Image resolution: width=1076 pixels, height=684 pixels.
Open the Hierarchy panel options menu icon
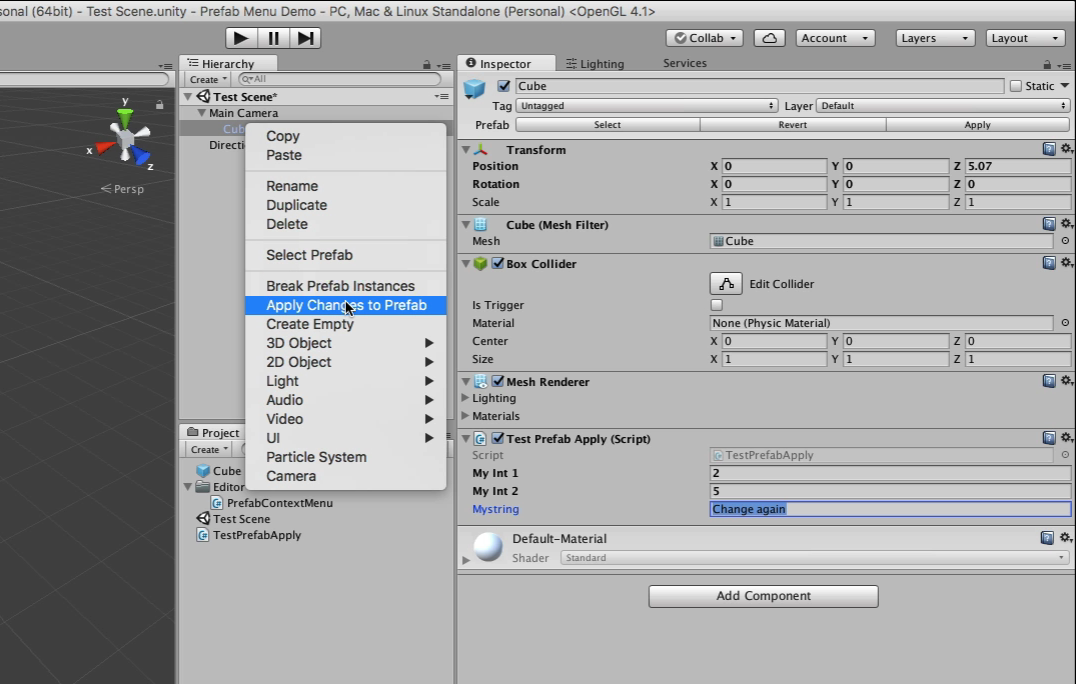(443, 66)
